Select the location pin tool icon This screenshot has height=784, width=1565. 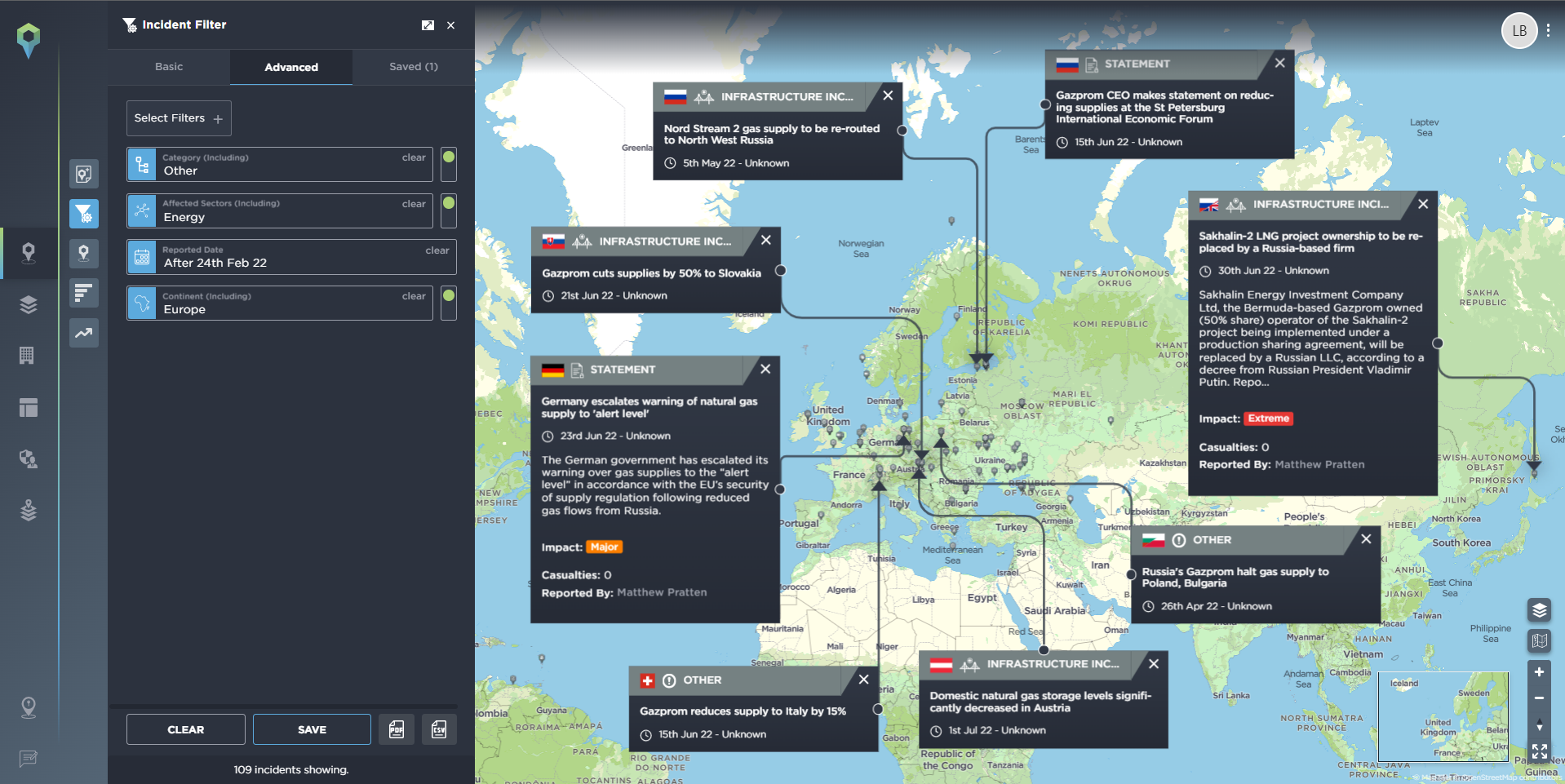click(x=84, y=254)
